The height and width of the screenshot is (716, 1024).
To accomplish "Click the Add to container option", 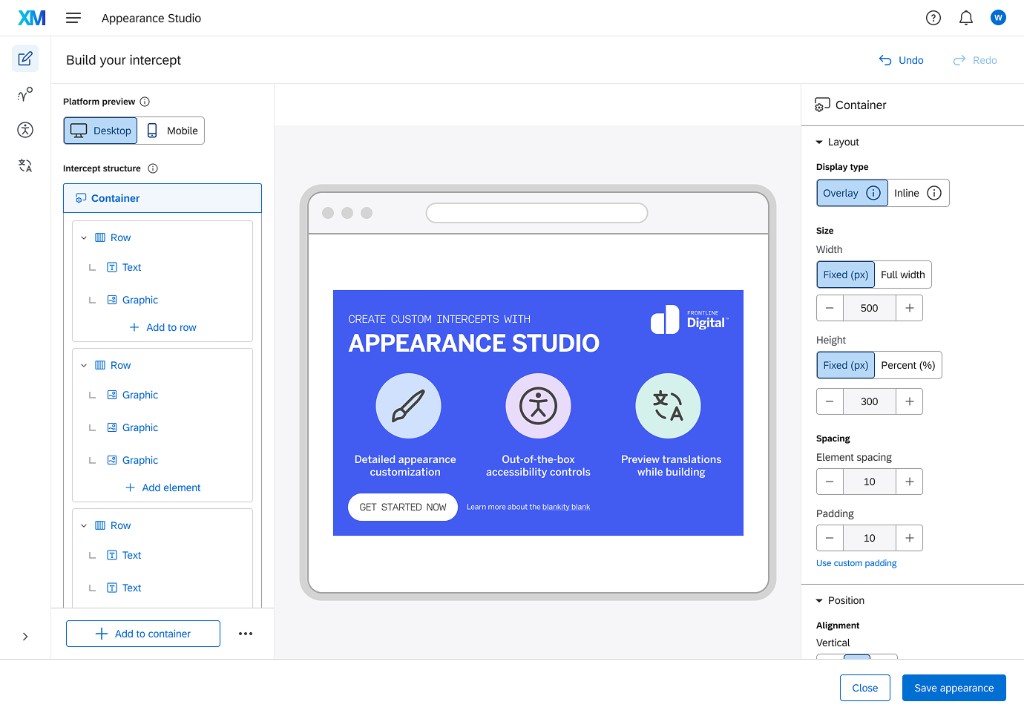I will tap(143, 633).
